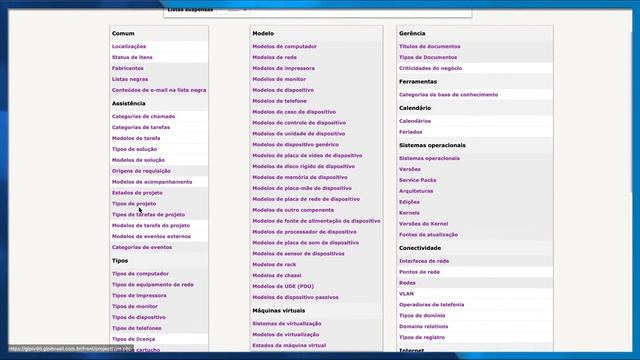Open Categorias de chamado
This screenshot has width=640, height=360.
click(143, 117)
